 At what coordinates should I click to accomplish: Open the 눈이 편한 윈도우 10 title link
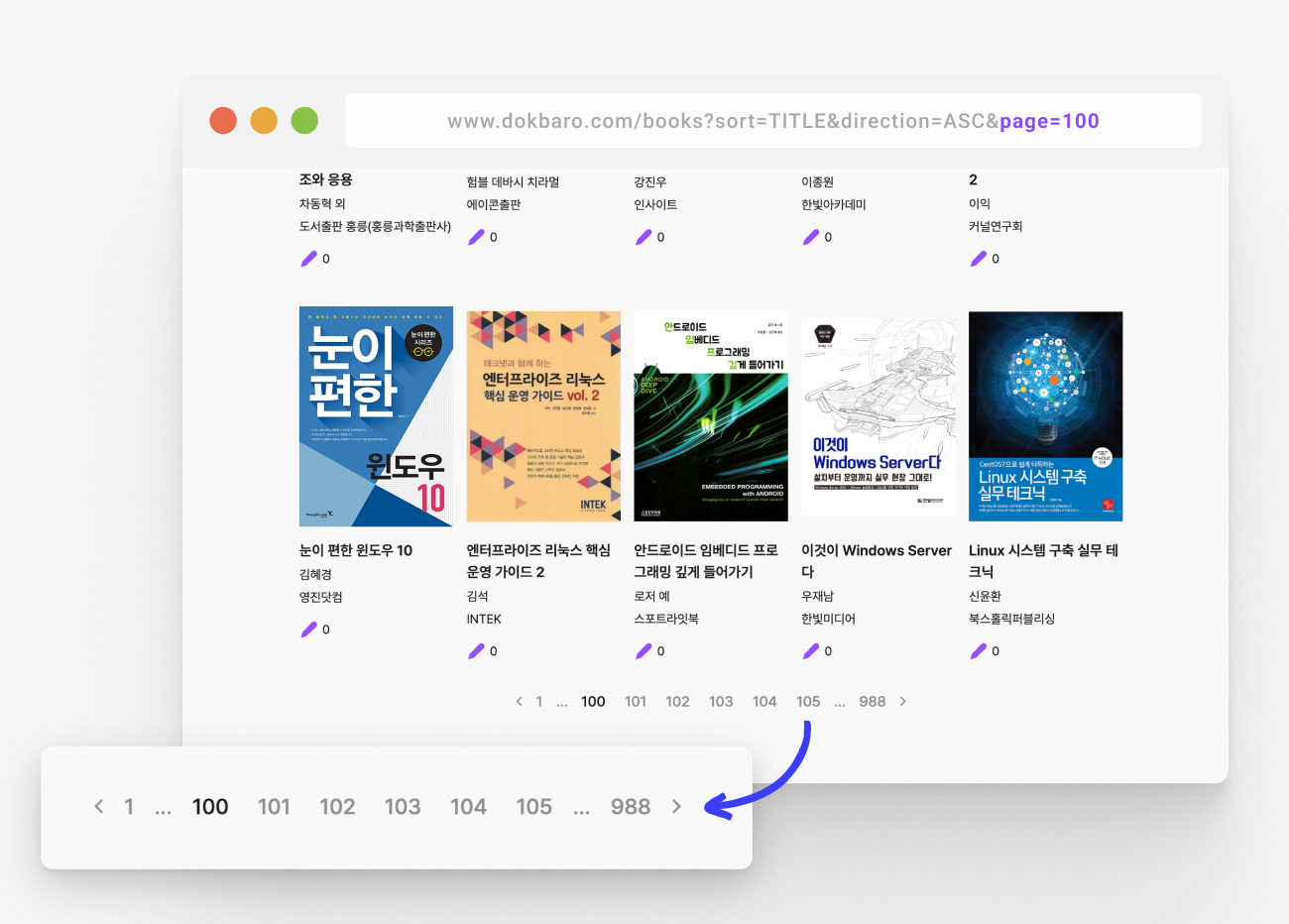[x=356, y=550]
